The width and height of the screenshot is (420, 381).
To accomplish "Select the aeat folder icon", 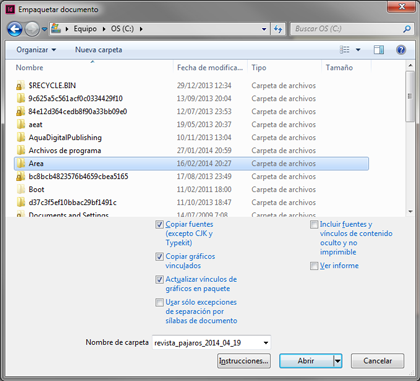I will point(21,125).
